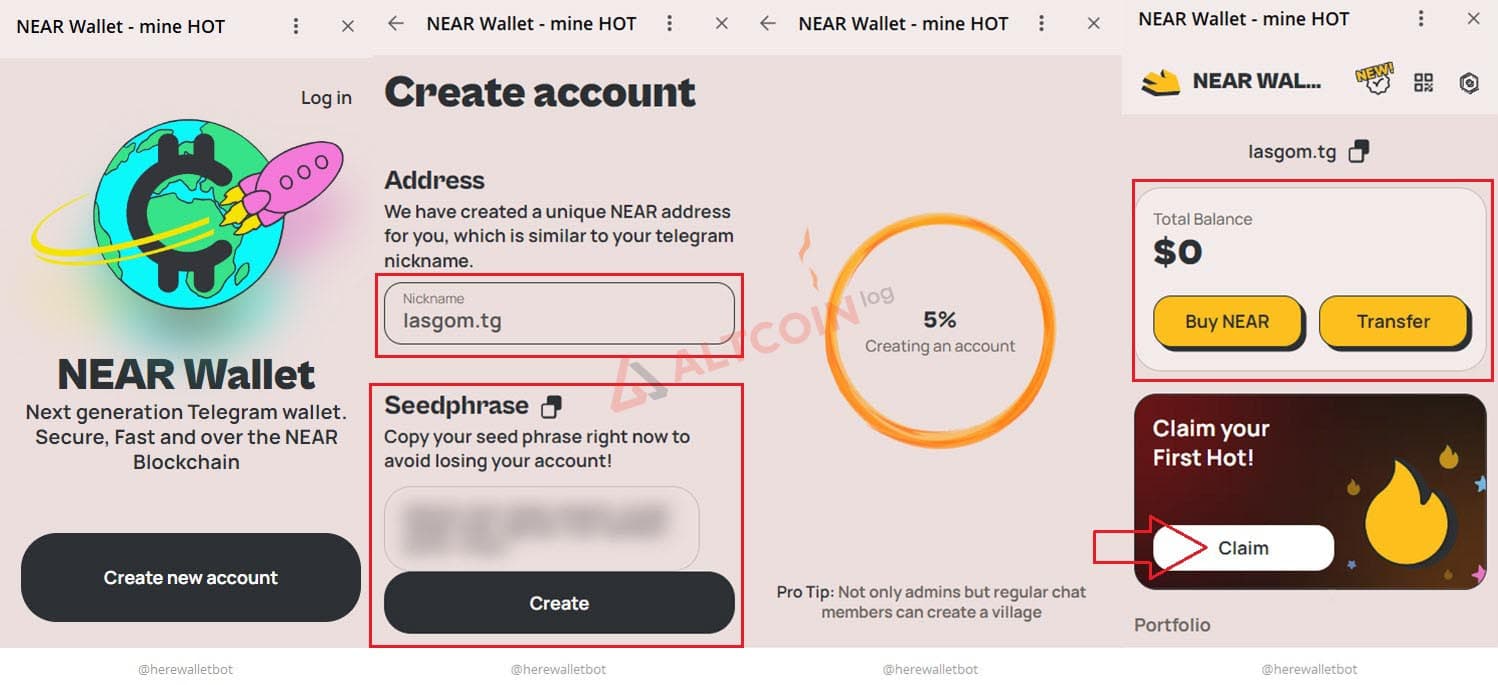Click the orange progress ring at 5%

pyautogui.click(x=940, y=332)
